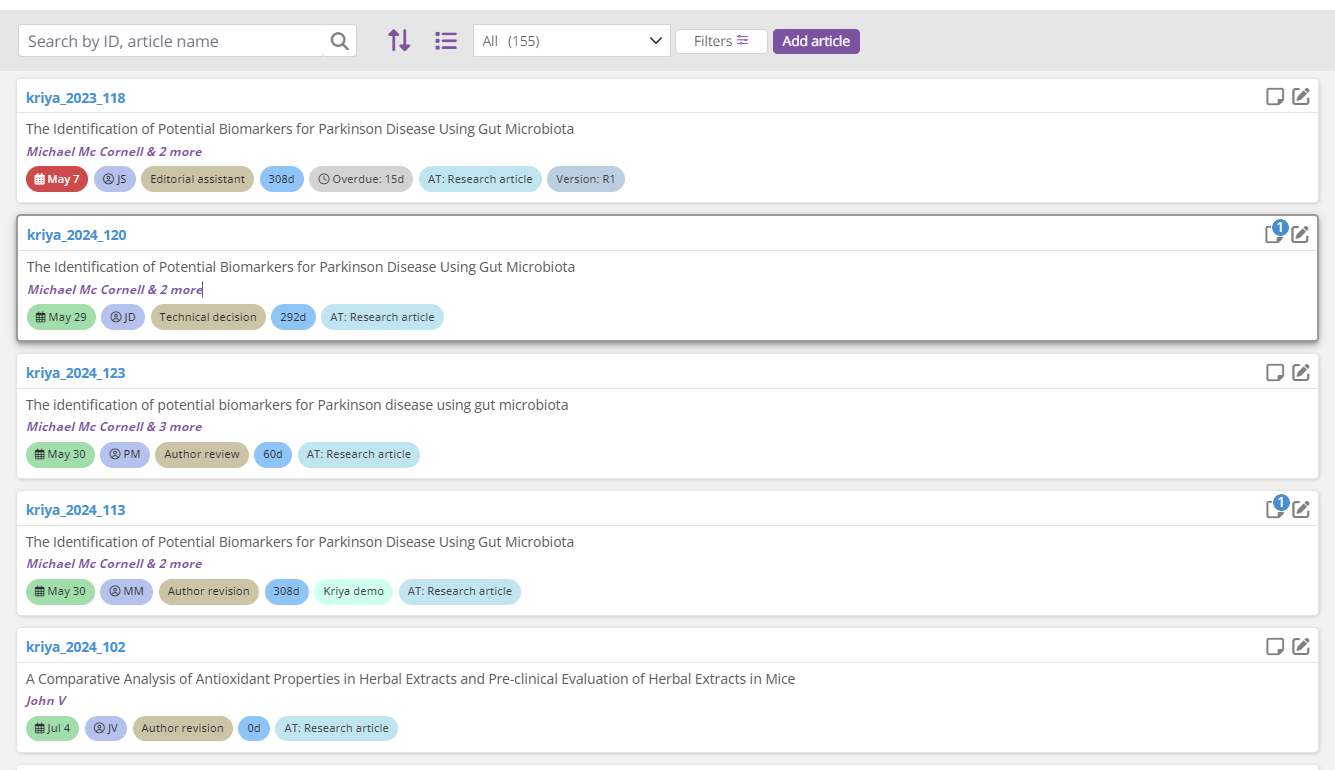Click the Version: R1 tag
Viewport: 1335px width, 770px height.
(586, 179)
